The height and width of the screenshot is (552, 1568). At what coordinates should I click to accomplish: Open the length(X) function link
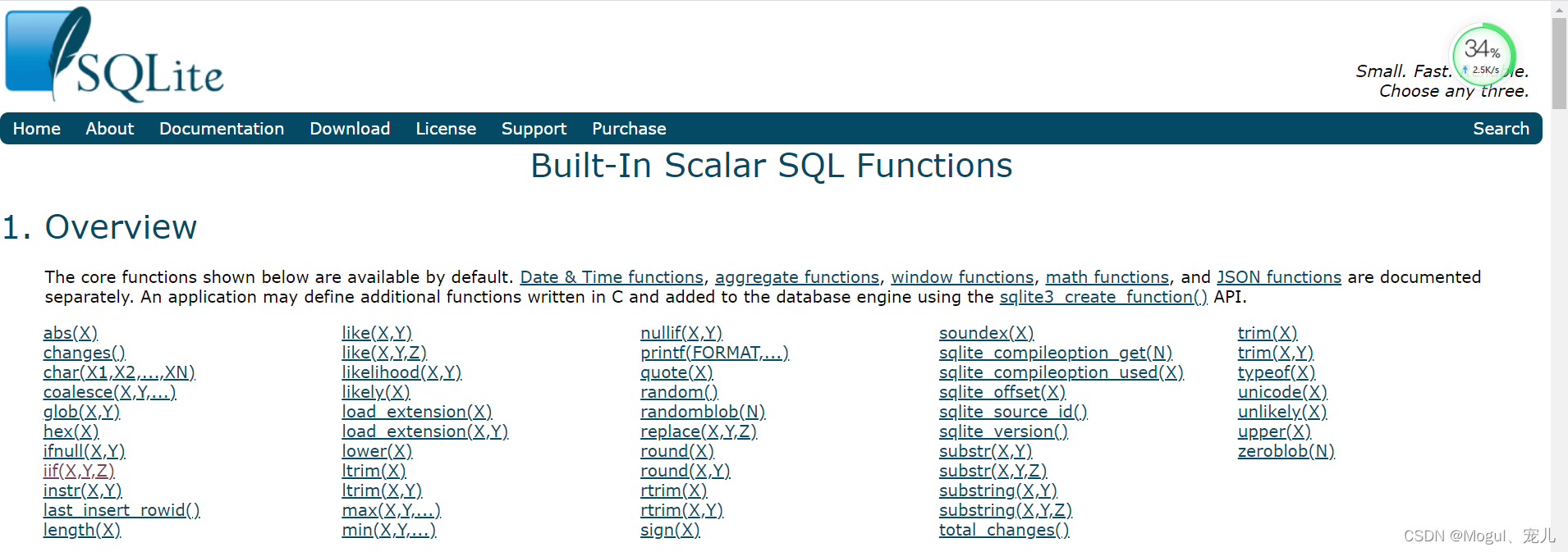[82, 530]
